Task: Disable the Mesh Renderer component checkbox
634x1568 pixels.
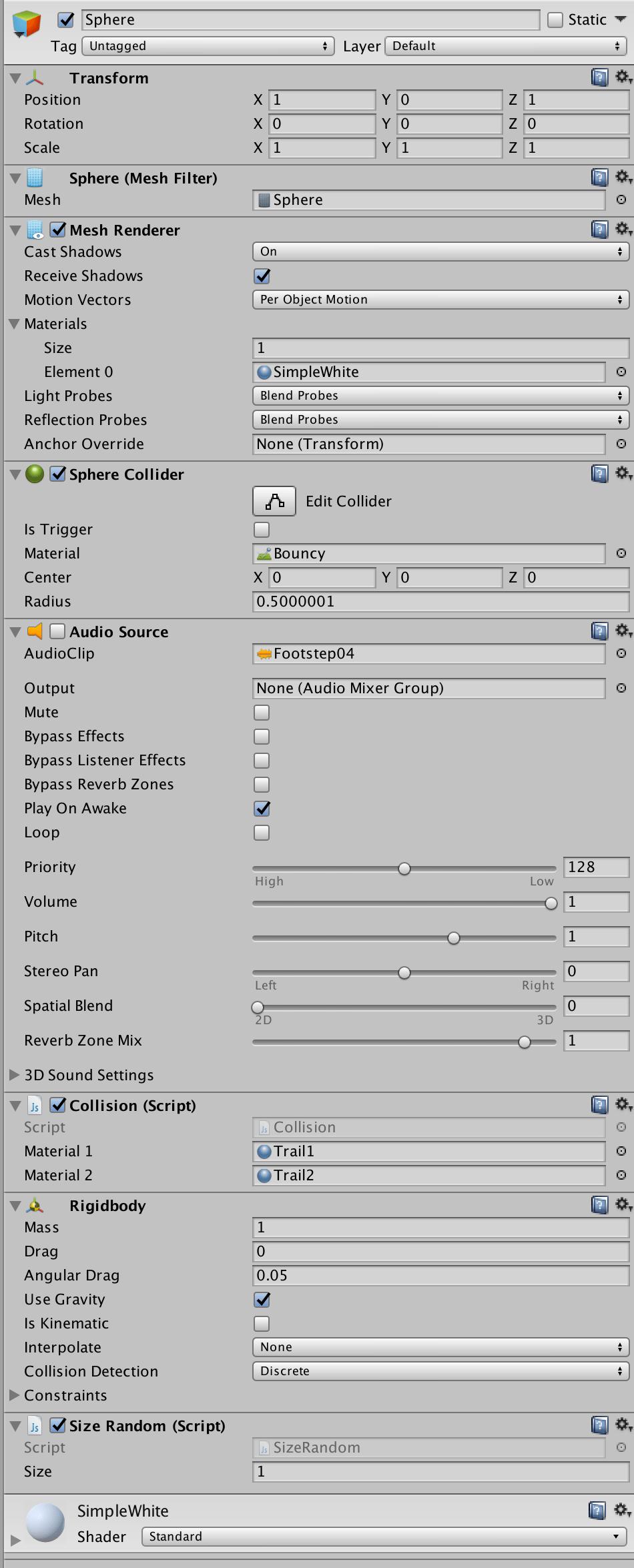Action: tap(58, 230)
